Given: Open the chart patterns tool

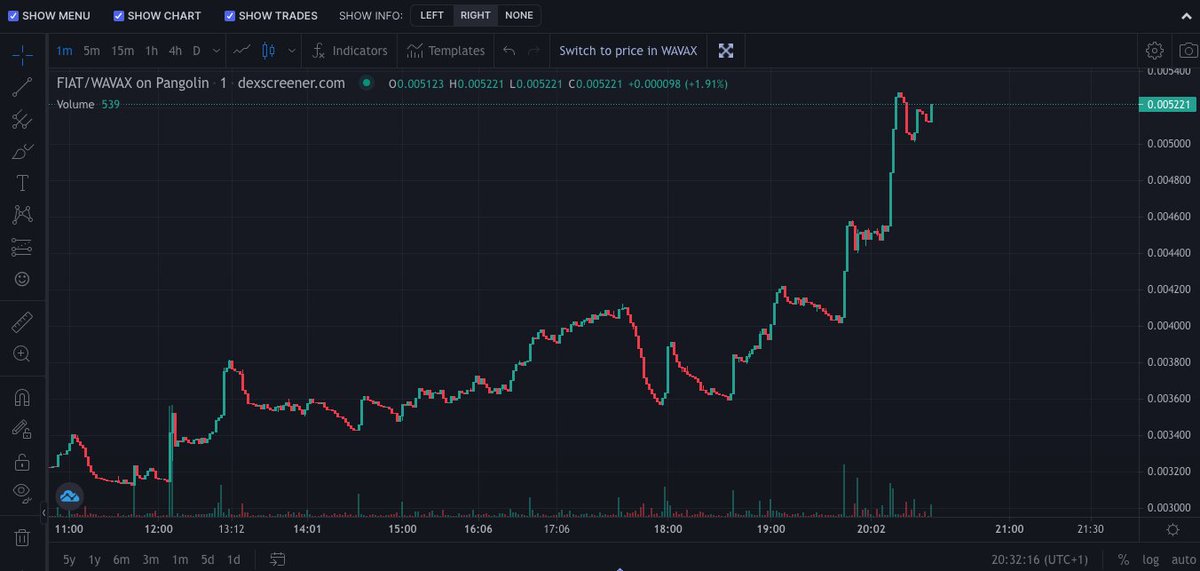Looking at the screenshot, I should pos(22,214).
